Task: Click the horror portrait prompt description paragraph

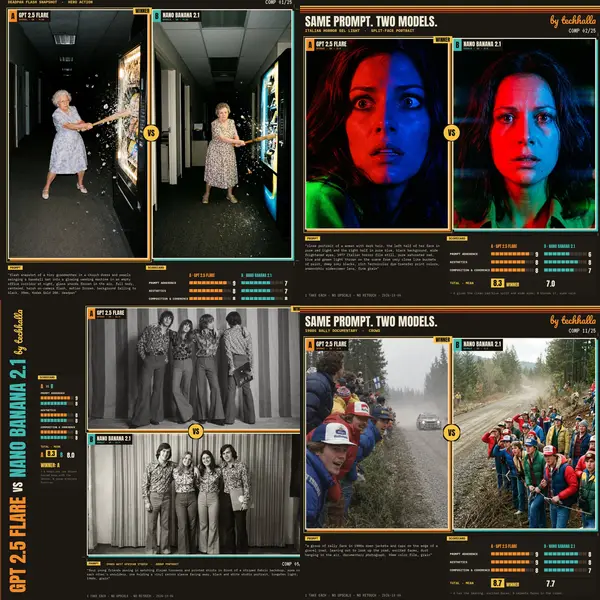Action: [x=373, y=257]
